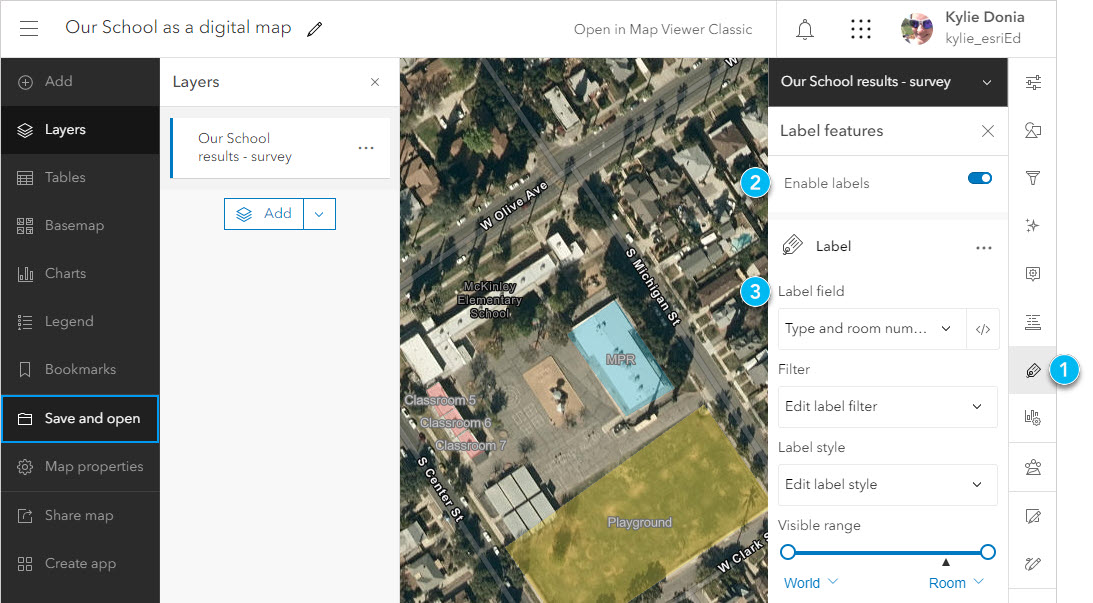This screenshot has width=1093, height=603.
Task: Click the Classroom 5 feature on map
Action: point(440,400)
